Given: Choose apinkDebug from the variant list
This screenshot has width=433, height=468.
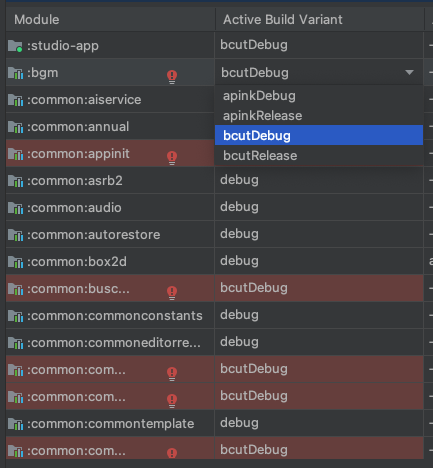Looking at the screenshot, I should pyautogui.click(x=319, y=96).
